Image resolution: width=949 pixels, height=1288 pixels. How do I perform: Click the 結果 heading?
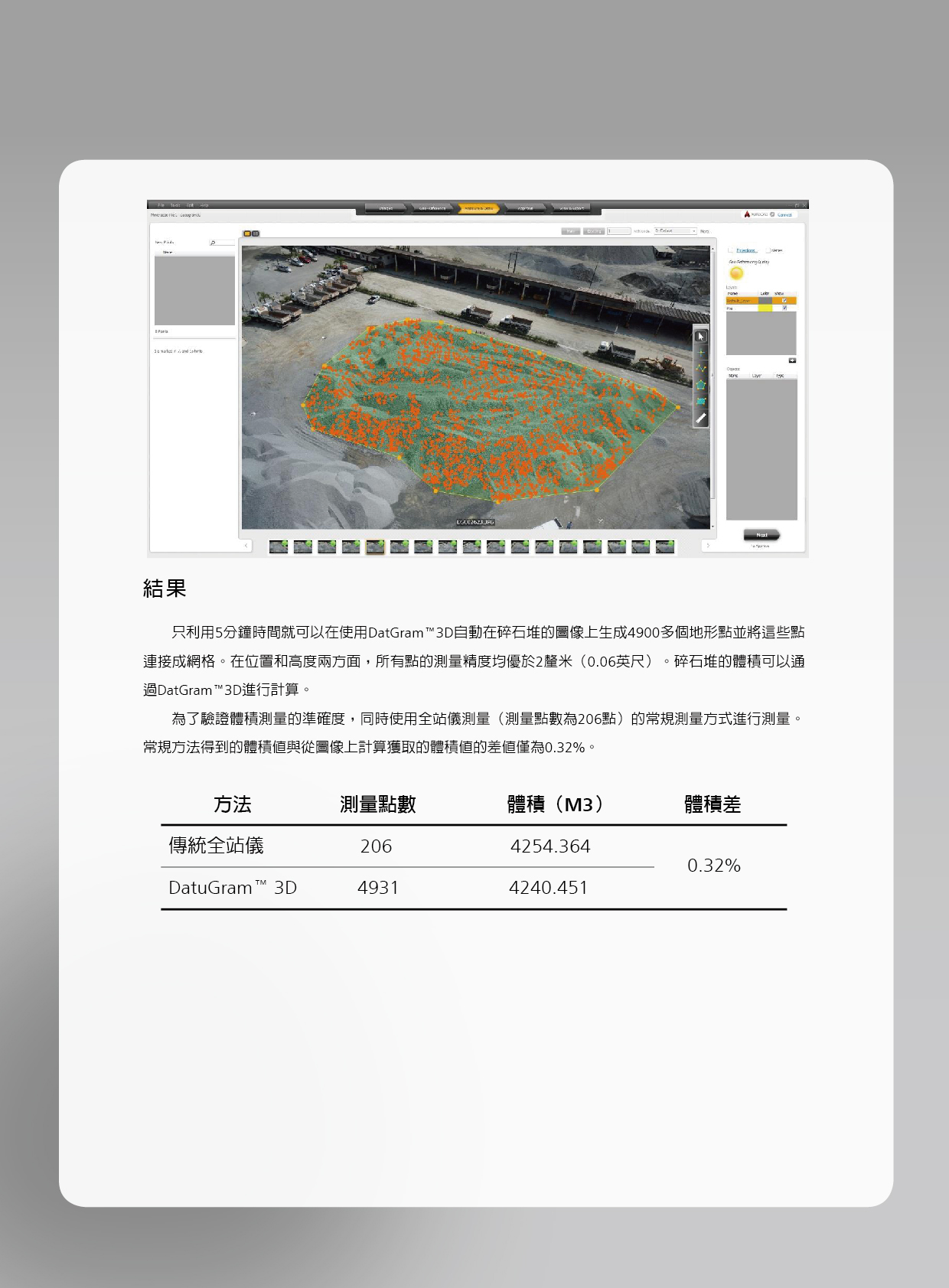coord(165,589)
